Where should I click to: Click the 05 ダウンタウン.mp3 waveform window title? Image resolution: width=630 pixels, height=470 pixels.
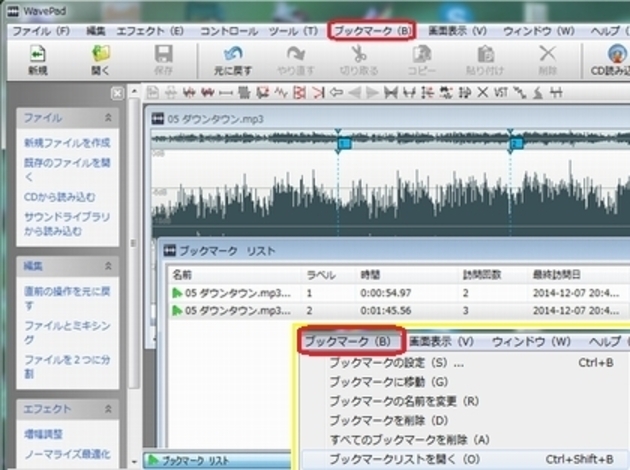tap(215, 119)
